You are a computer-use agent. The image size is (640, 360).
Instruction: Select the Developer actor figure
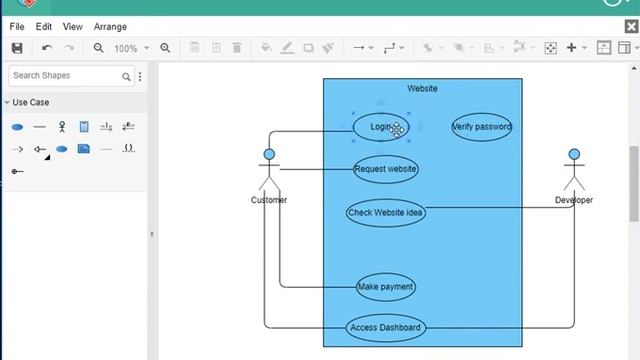point(574,170)
